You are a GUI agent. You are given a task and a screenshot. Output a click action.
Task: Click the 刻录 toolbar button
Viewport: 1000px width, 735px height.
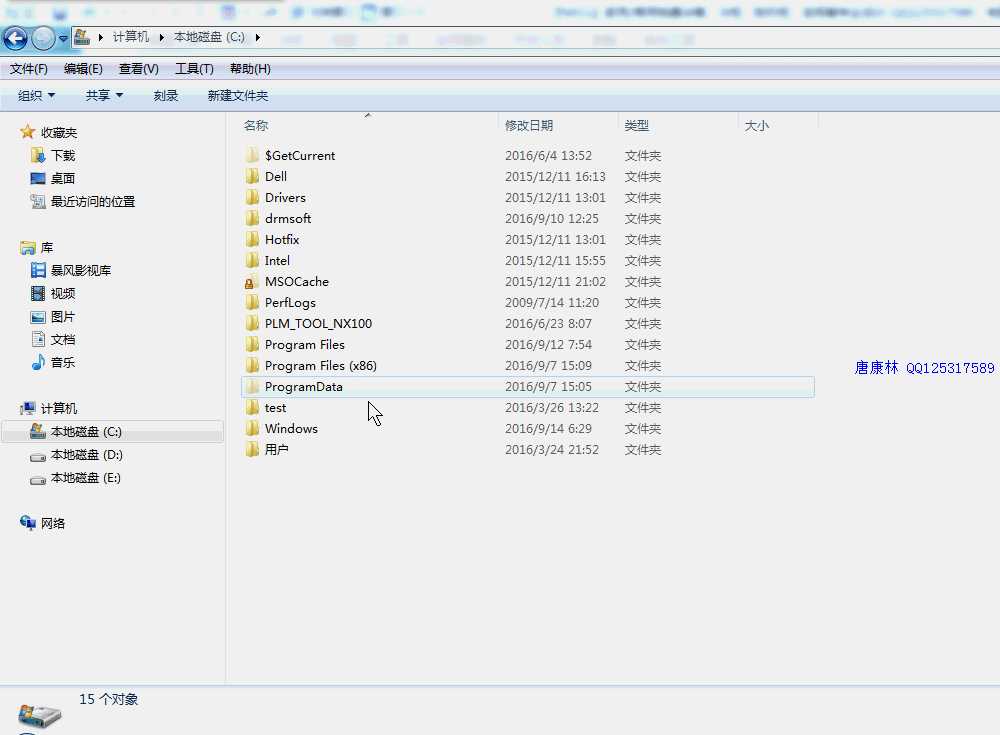[x=166, y=96]
